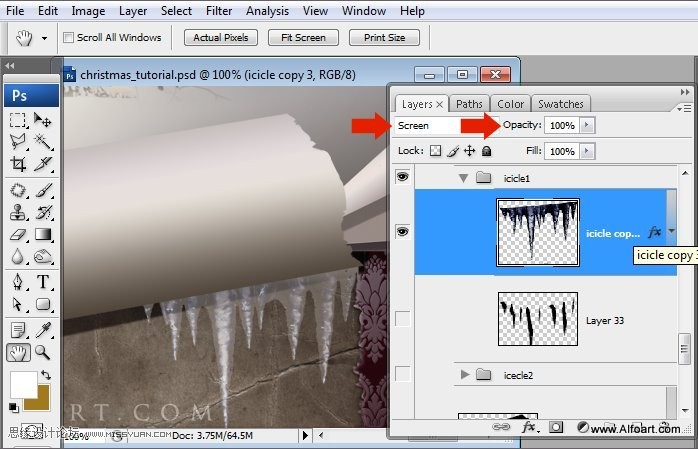698x449 pixels.
Task: Select the Polygonal Lasso tool
Action: (x=17, y=142)
